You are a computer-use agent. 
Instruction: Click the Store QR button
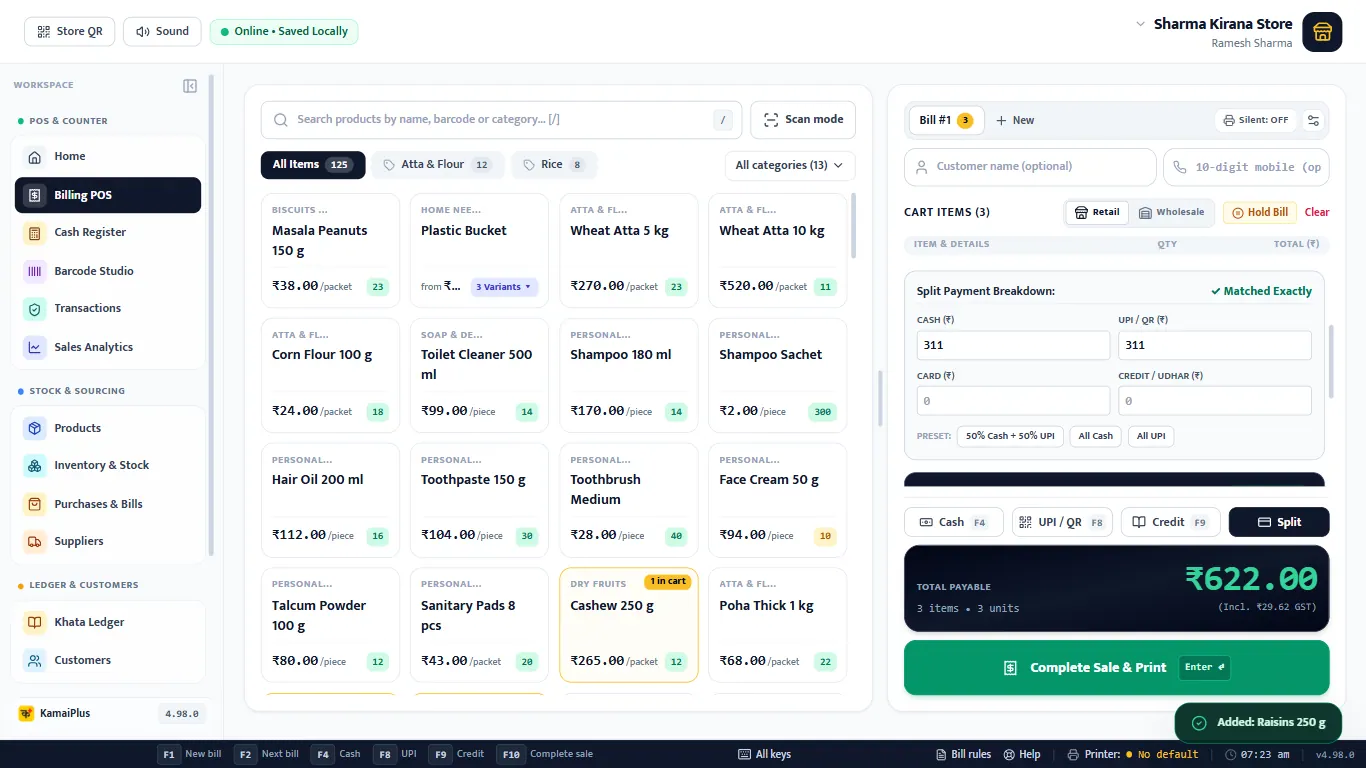(70, 32)
